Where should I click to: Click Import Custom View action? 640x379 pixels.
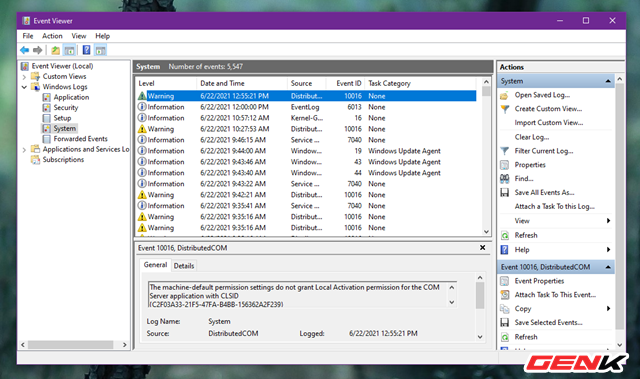pyautogui.click(x=549, y=123)
